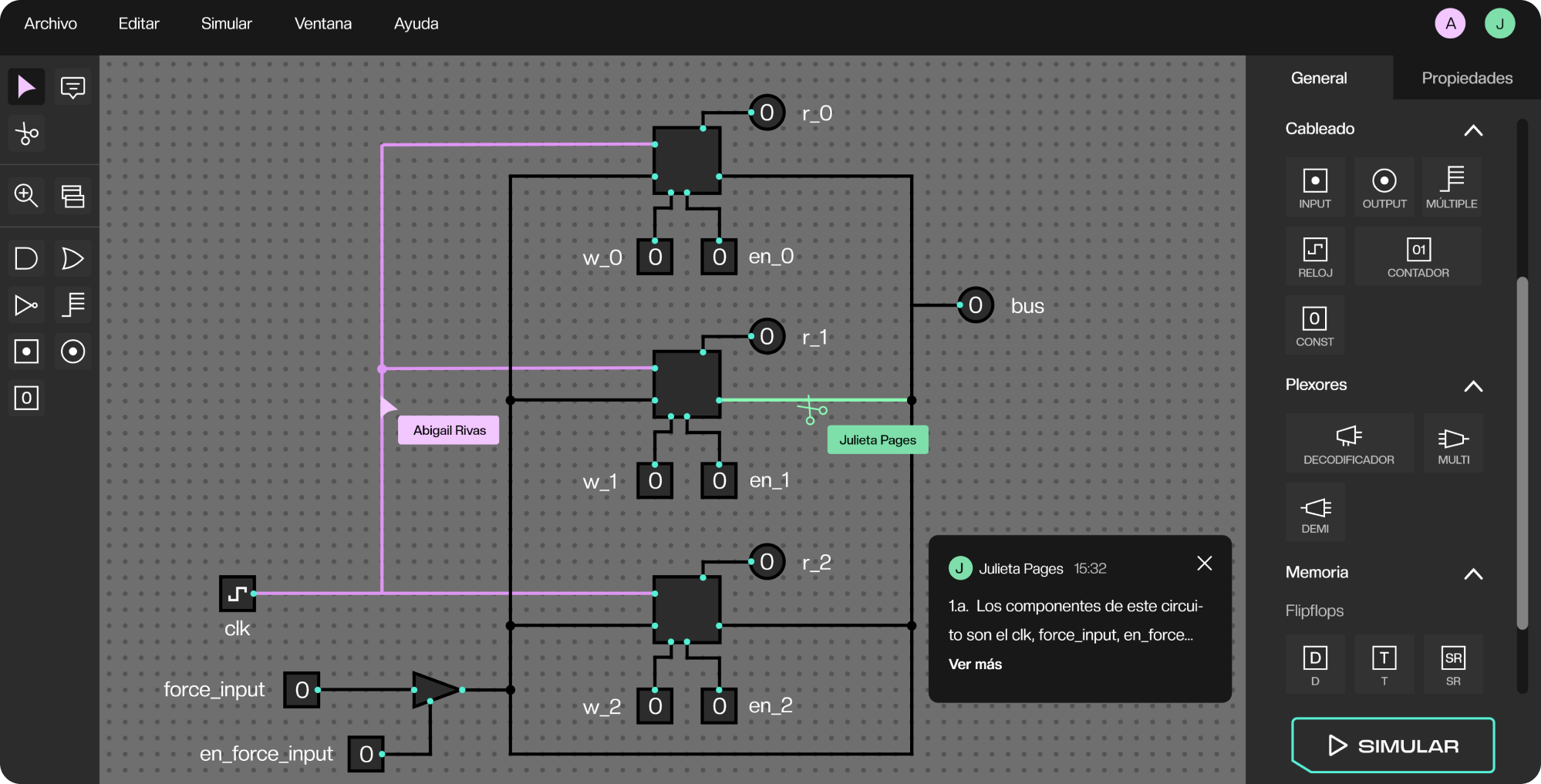The height and width of the screenshot is (784, 1541).
Task: Select the r_1 output pin
Action: click(767, 337)
